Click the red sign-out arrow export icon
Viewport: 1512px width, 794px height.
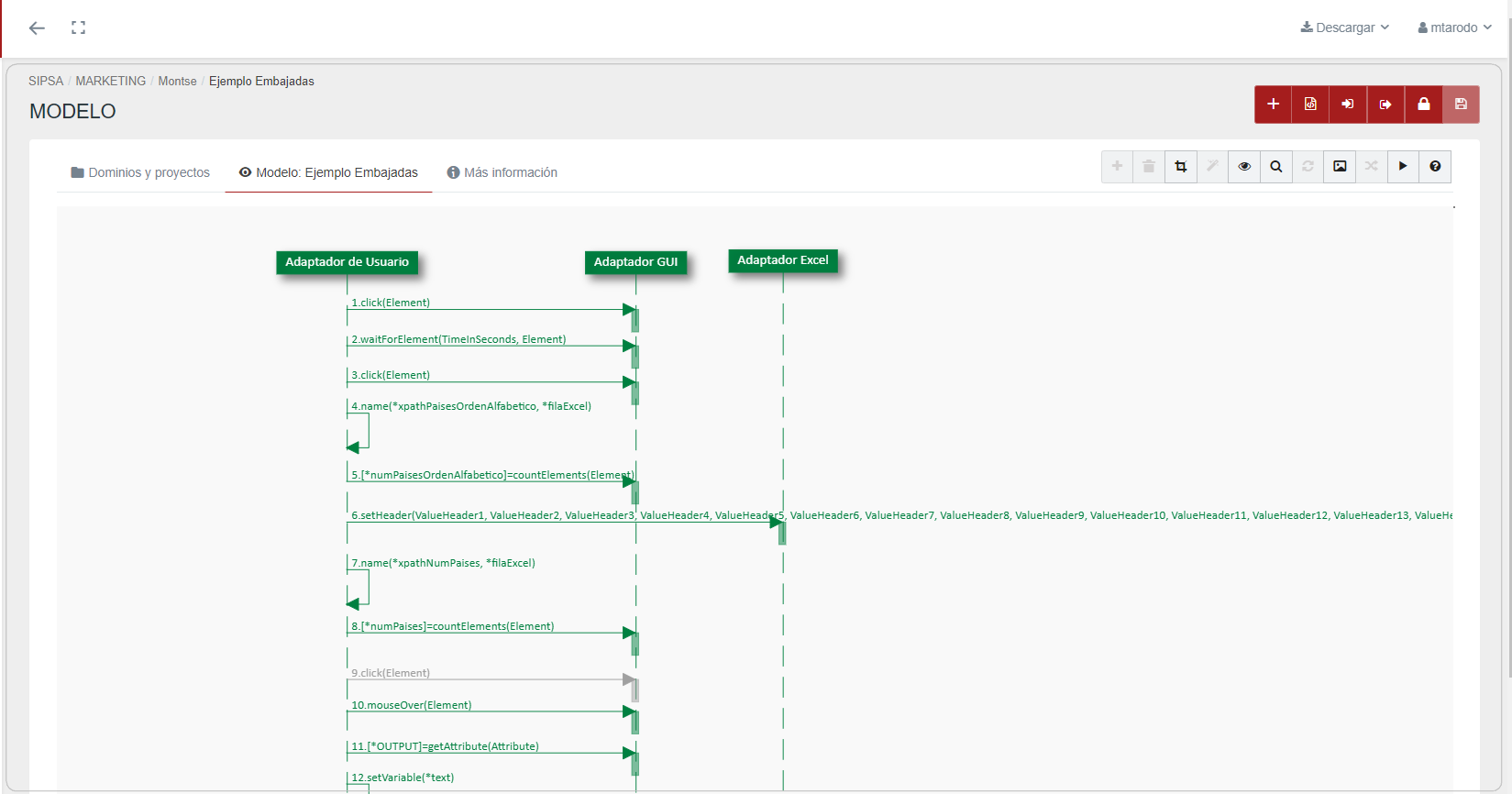click(1385, 105)
